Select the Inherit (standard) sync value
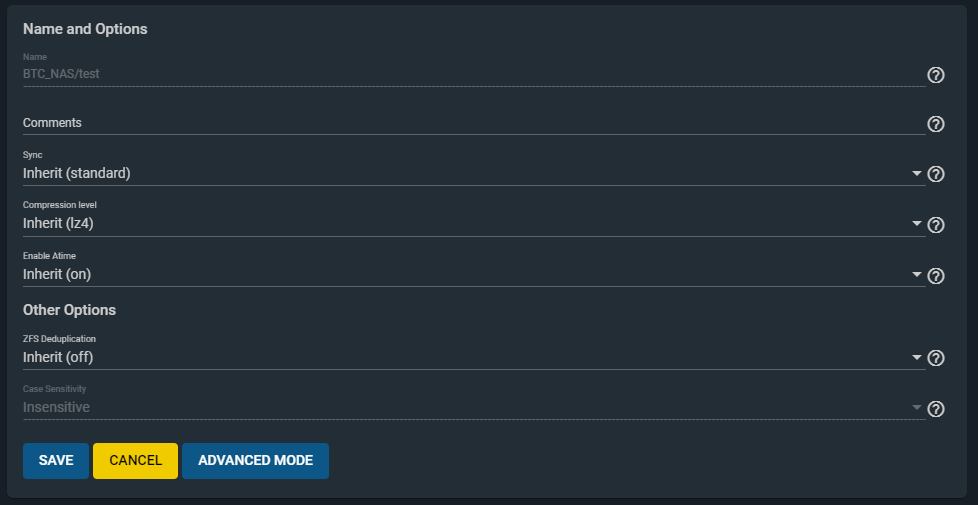This screenshot has height=505, width=978. (77, 174)
